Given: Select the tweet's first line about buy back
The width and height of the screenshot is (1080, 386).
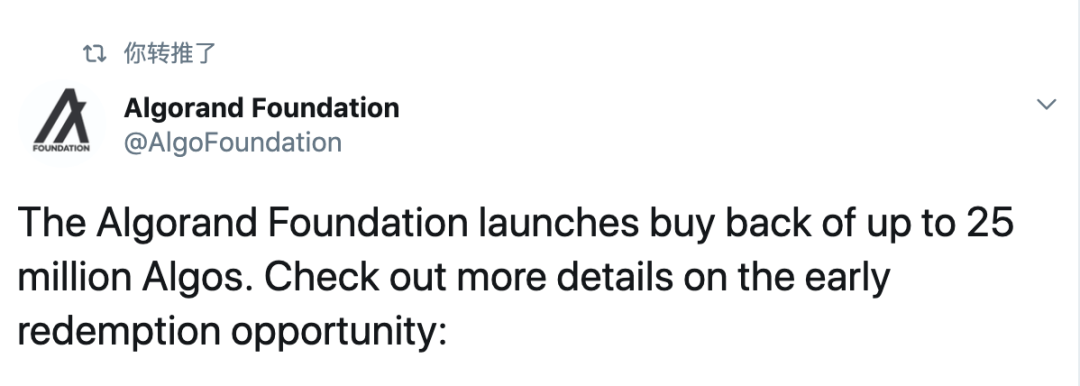Looking at the screenshot, I should point(515,225).
